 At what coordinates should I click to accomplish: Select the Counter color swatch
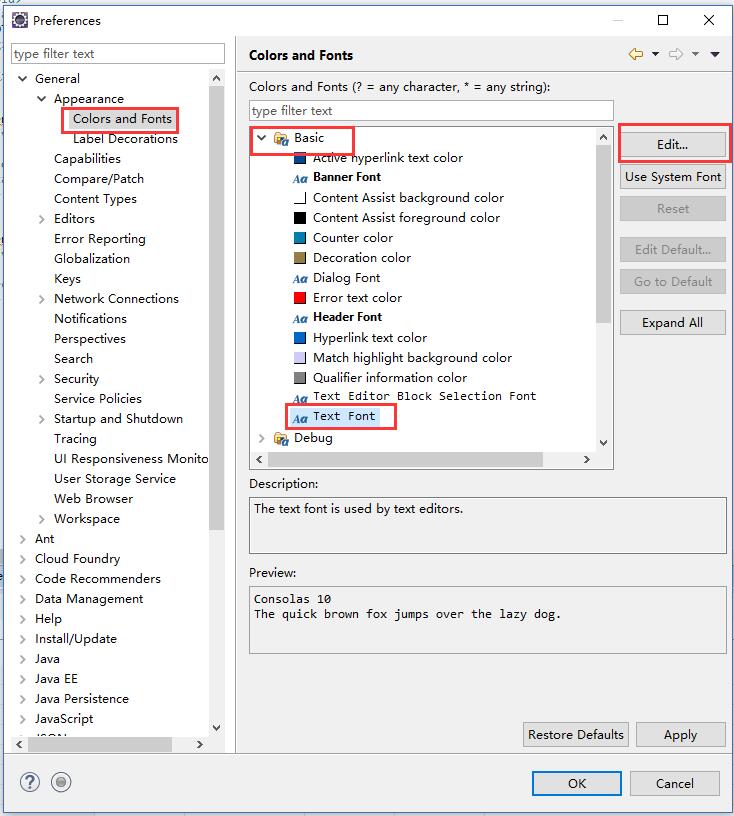[300, 238]
